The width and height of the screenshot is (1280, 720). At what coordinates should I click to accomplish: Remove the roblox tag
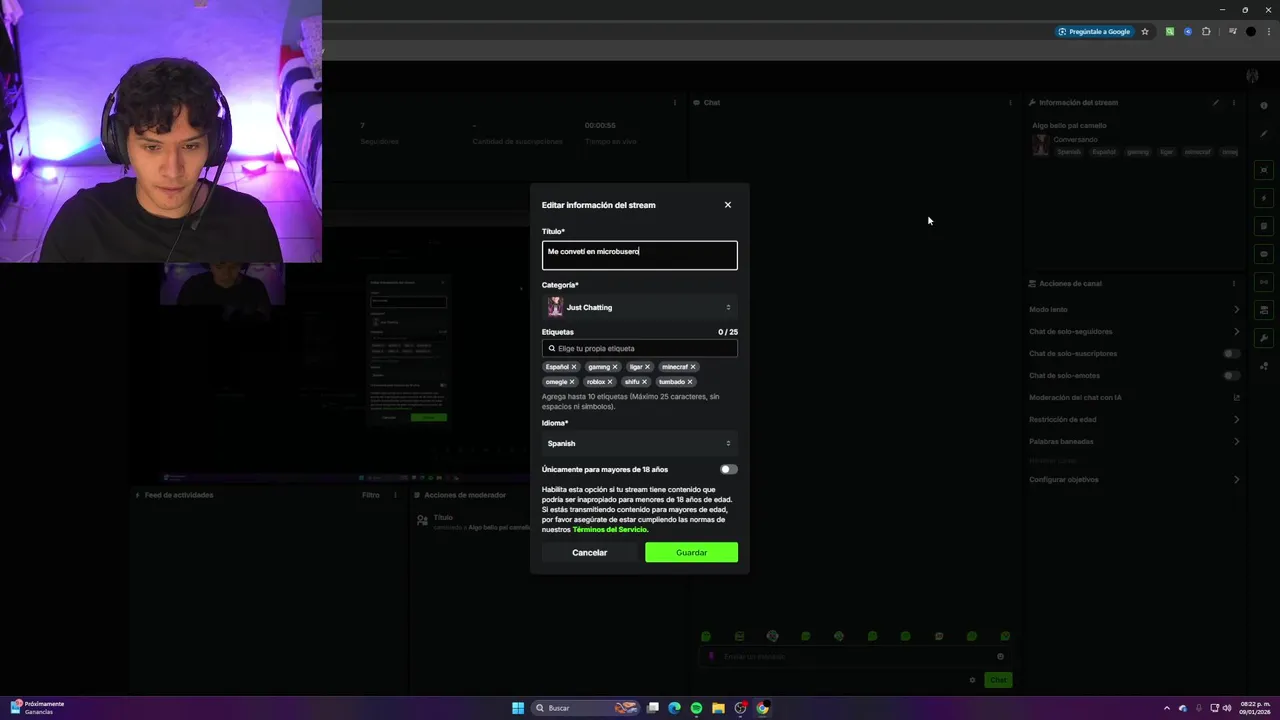(610, 382)
